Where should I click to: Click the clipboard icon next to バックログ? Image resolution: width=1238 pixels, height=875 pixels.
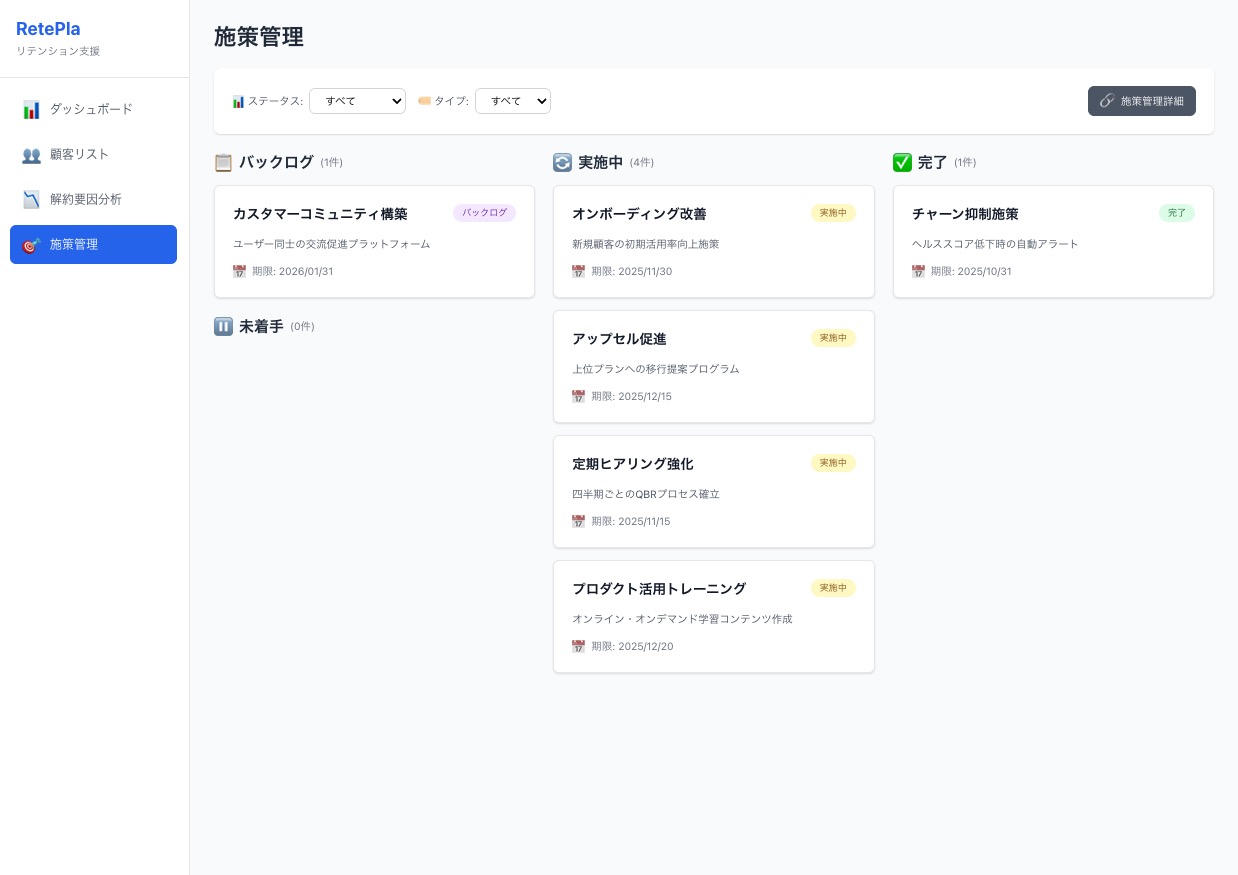[223, 162]
